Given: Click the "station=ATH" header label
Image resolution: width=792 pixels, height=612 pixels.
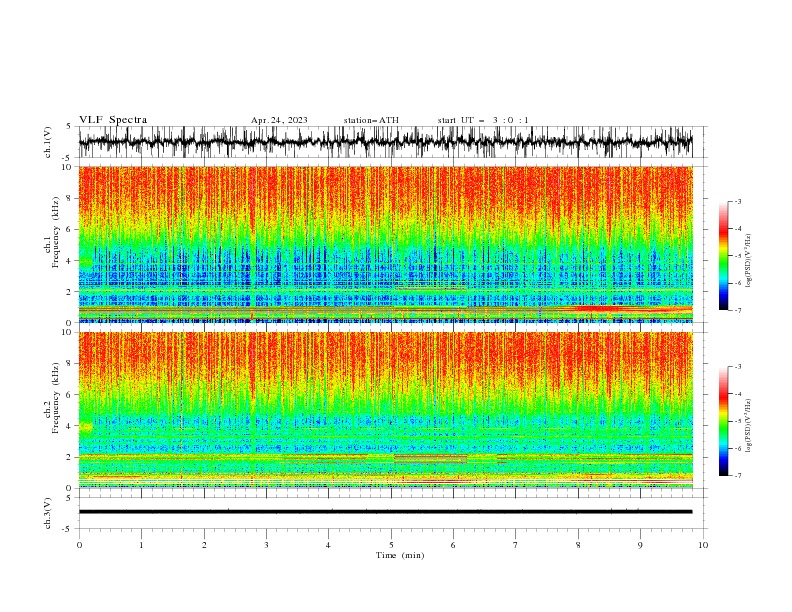Looking at the screenshot, I should pos(371,120).
